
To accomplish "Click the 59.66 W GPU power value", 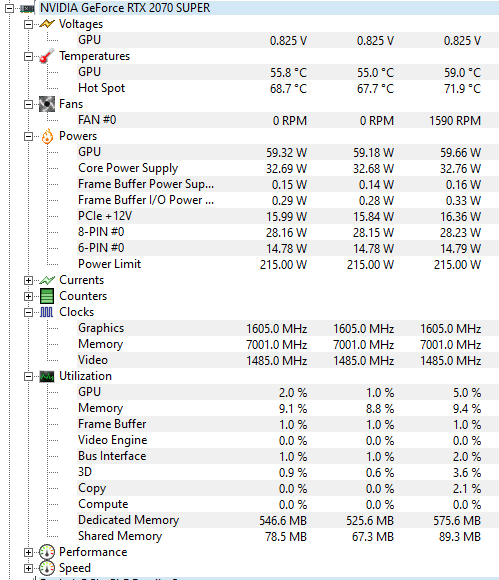I will [x=461, y=153].
